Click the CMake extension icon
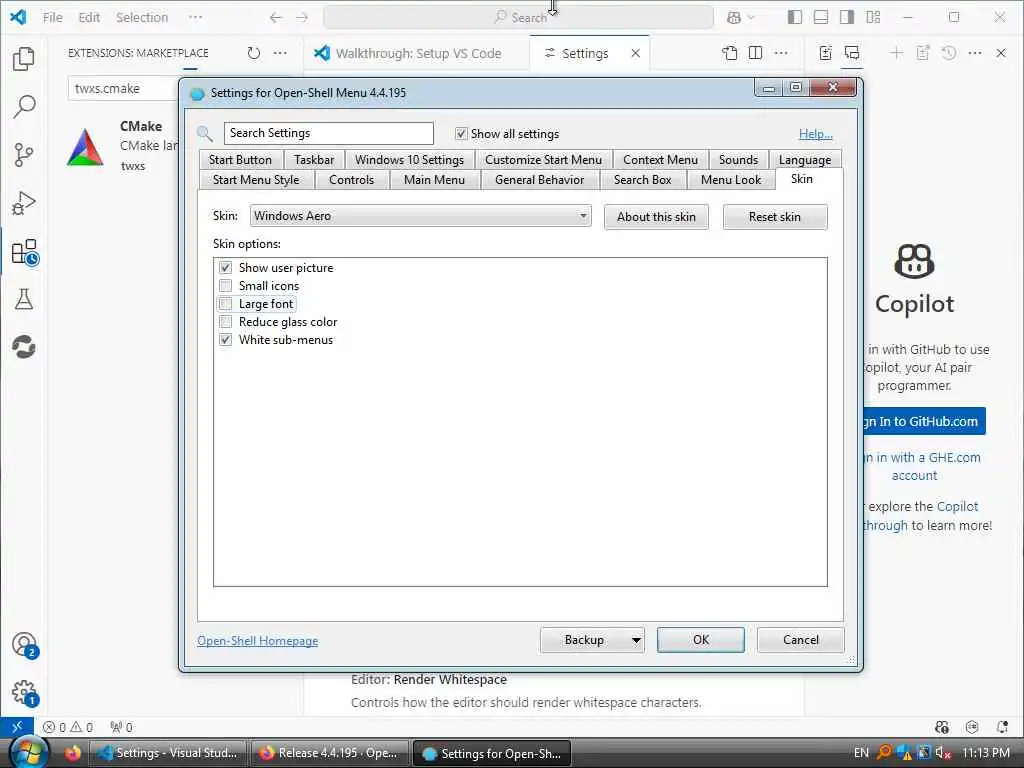The width and height of the screenshot is (1024, 768). click(85, 147)
